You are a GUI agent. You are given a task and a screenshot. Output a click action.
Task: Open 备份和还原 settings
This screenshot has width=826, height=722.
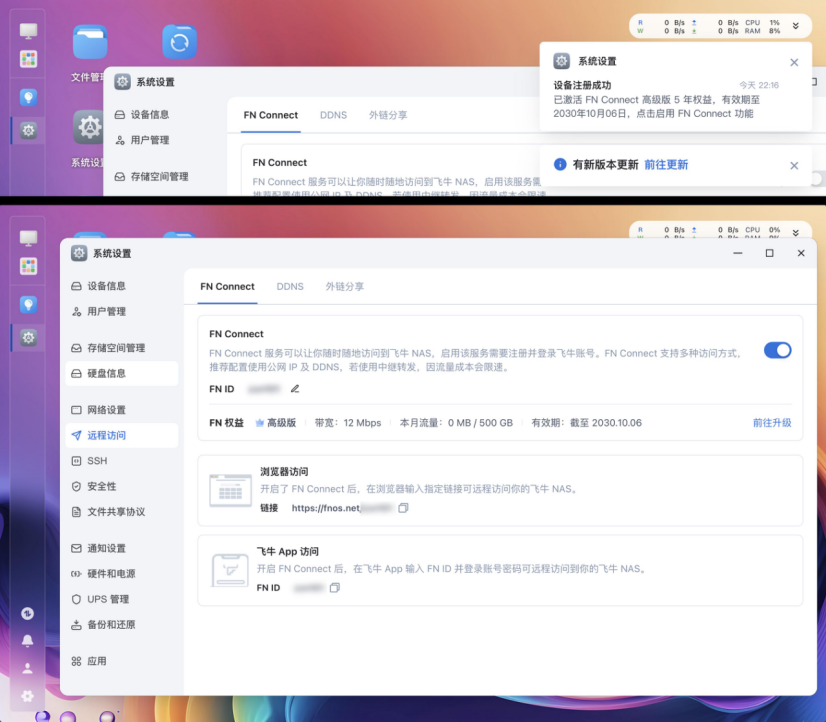click(x=122, y=625)
